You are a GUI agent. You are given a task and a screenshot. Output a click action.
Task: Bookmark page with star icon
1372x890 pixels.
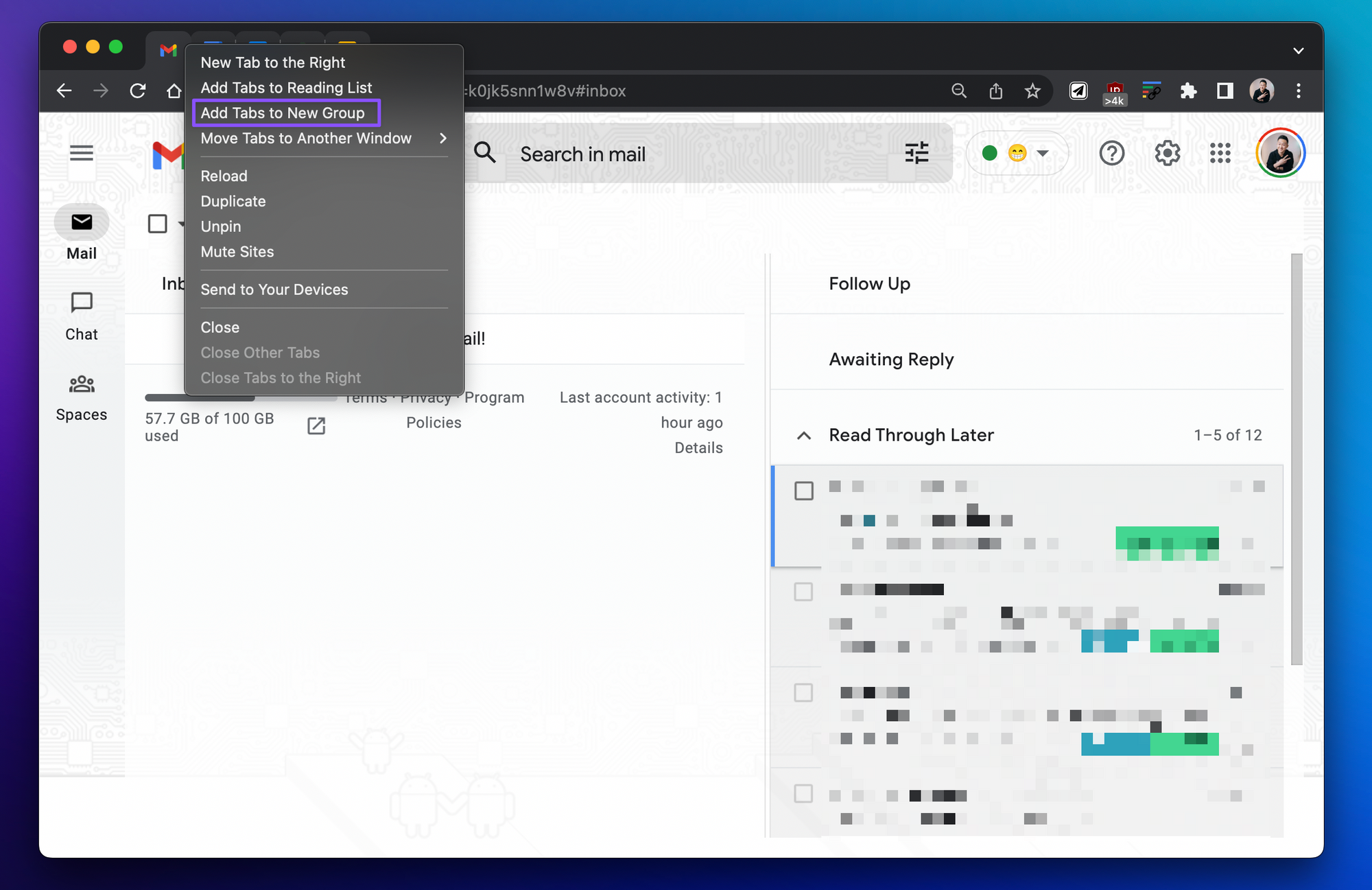pyautogui.click(x=1032, y=91)
